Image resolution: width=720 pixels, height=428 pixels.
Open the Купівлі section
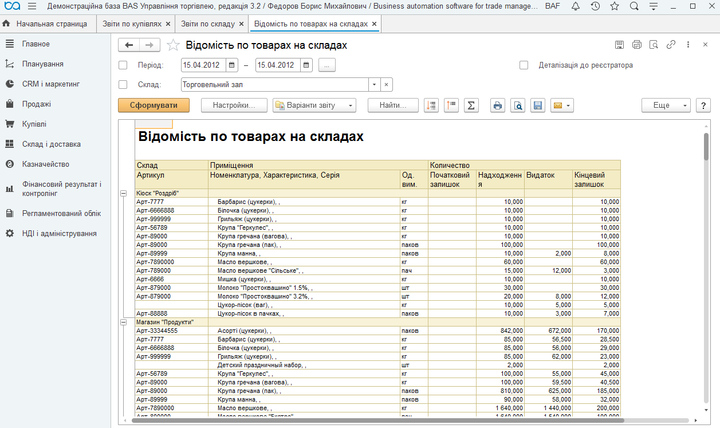pyautogui.click(x=34, y=124)
